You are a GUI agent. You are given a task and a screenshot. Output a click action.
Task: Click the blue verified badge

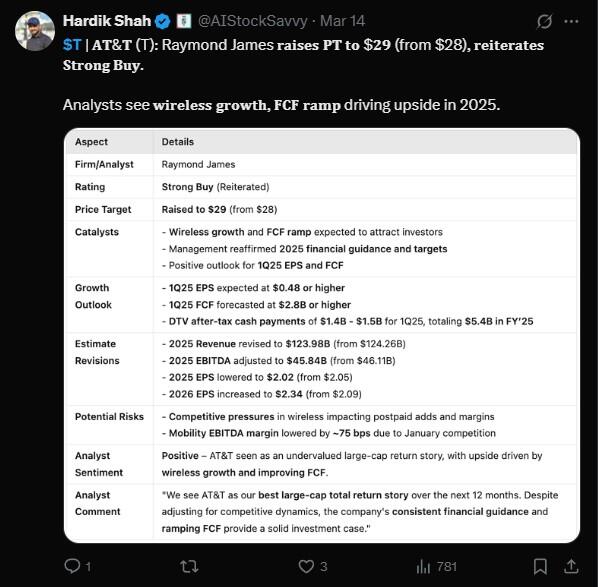[162, 21]
